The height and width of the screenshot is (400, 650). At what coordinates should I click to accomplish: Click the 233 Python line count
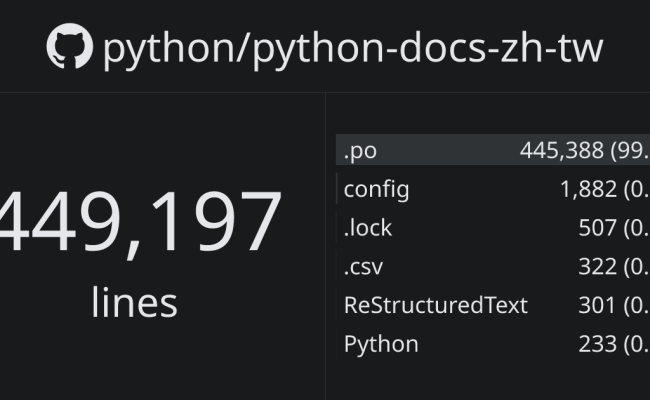pyautogui.click(x=597, y=344)
